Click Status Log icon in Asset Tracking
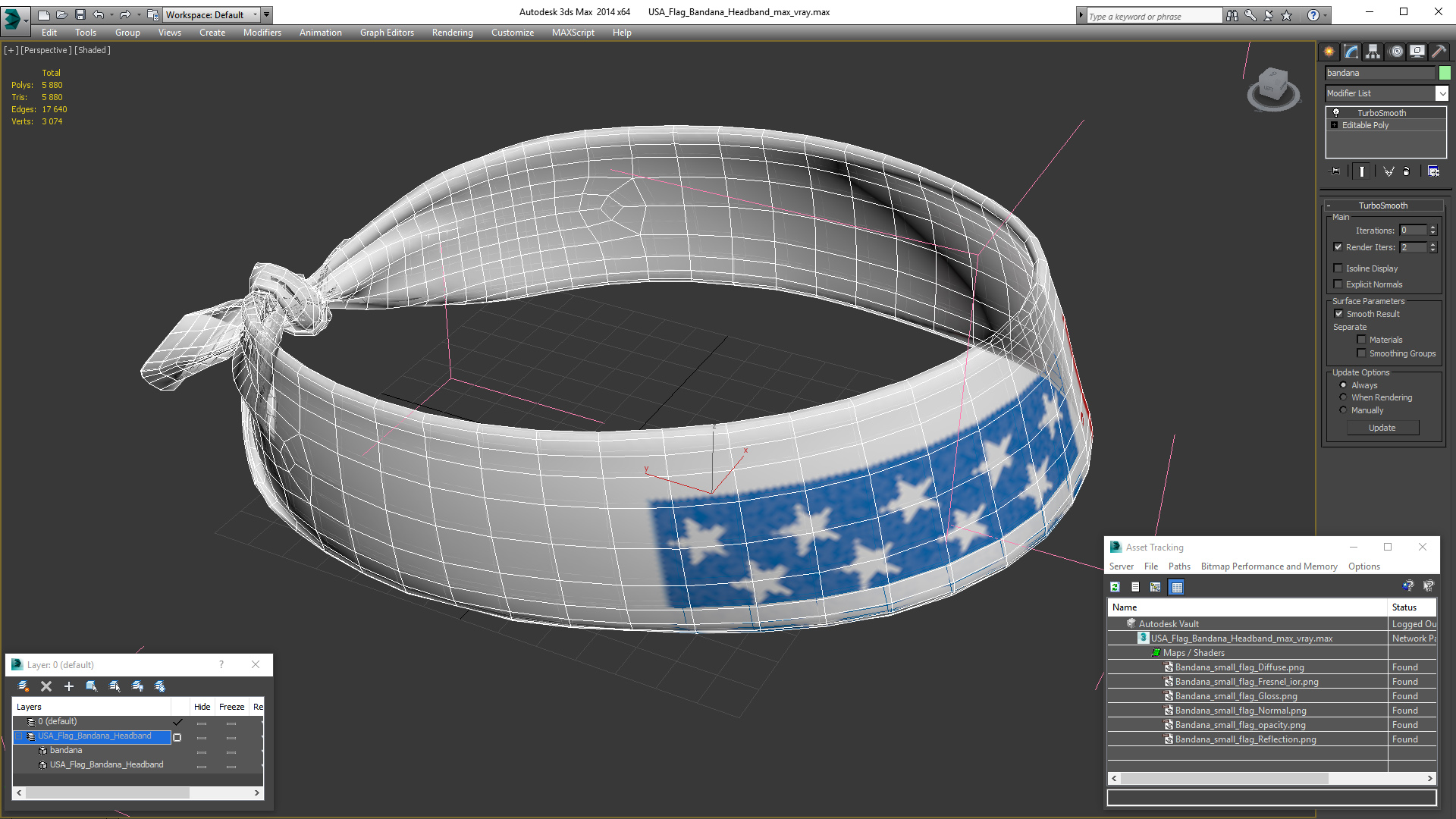Viewport: 1456px width, 819px height. point(1135,587)
